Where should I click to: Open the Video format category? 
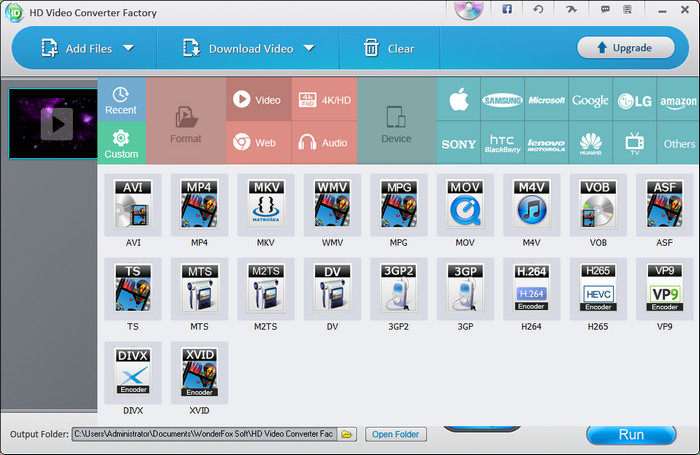coord(259,99)
